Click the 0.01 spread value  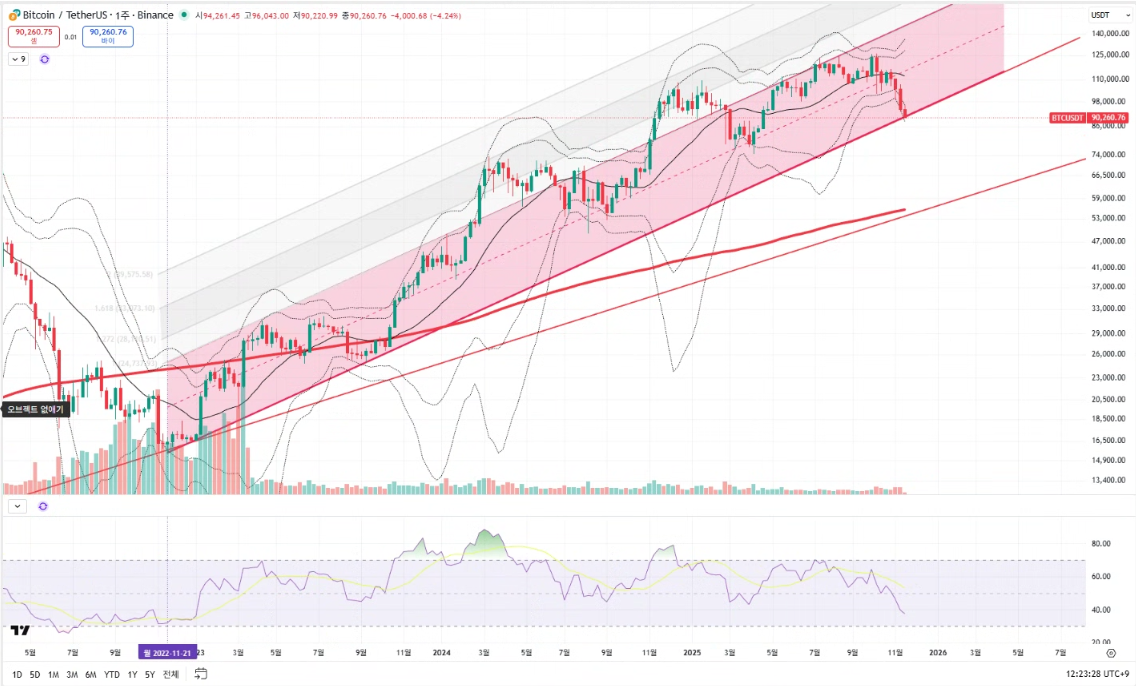pos(71,37)
